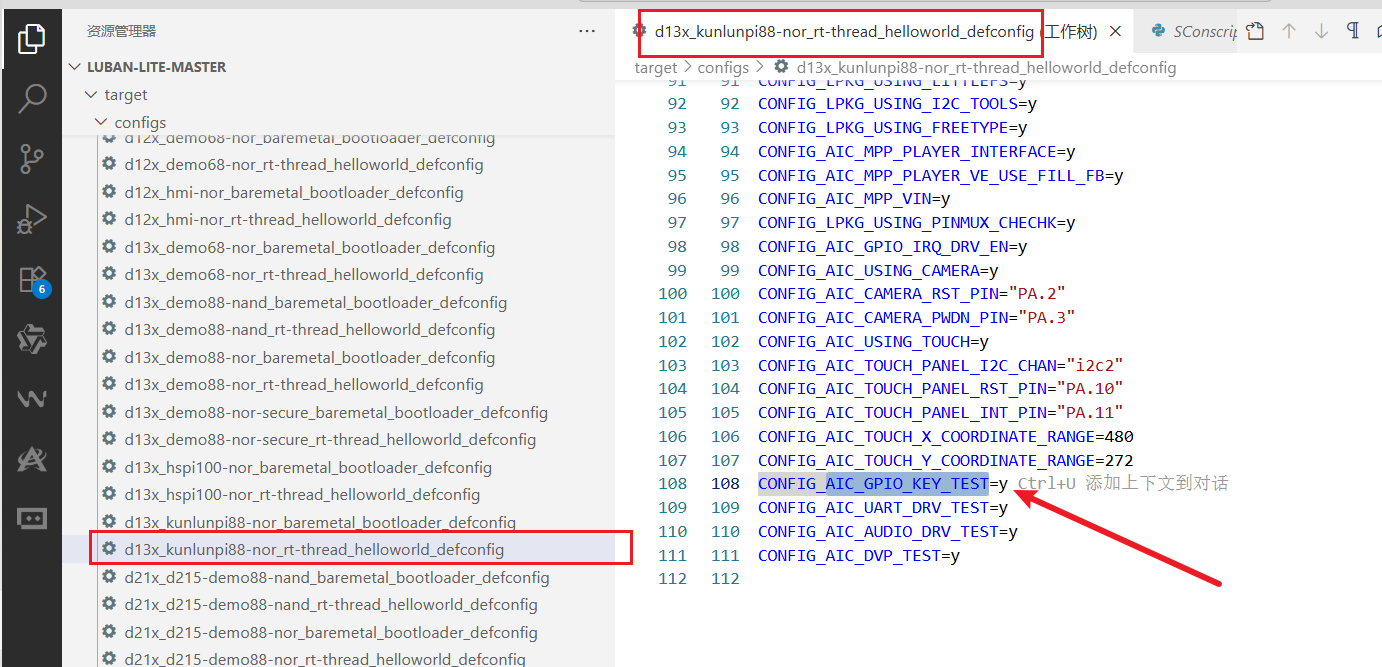Click the CONFIG_AIC_UART_DRV_TEST=y line
This screenshot has height=667, width=1382.
point(883,508)
